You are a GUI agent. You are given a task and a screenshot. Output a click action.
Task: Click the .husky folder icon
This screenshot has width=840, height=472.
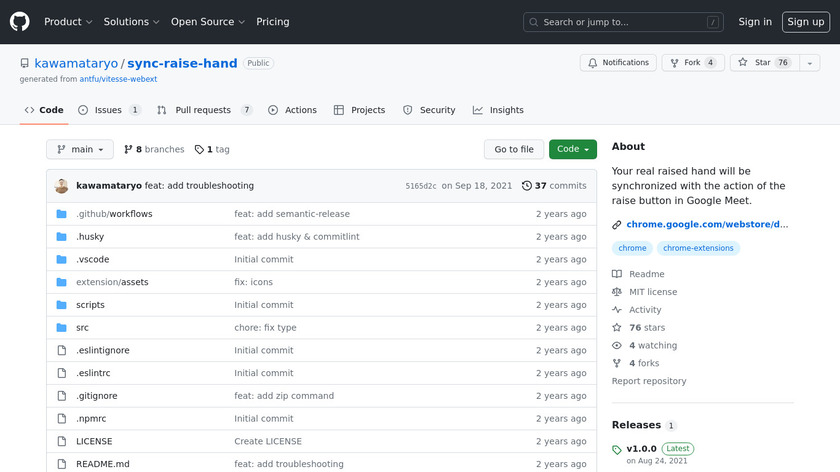[62, 237]
